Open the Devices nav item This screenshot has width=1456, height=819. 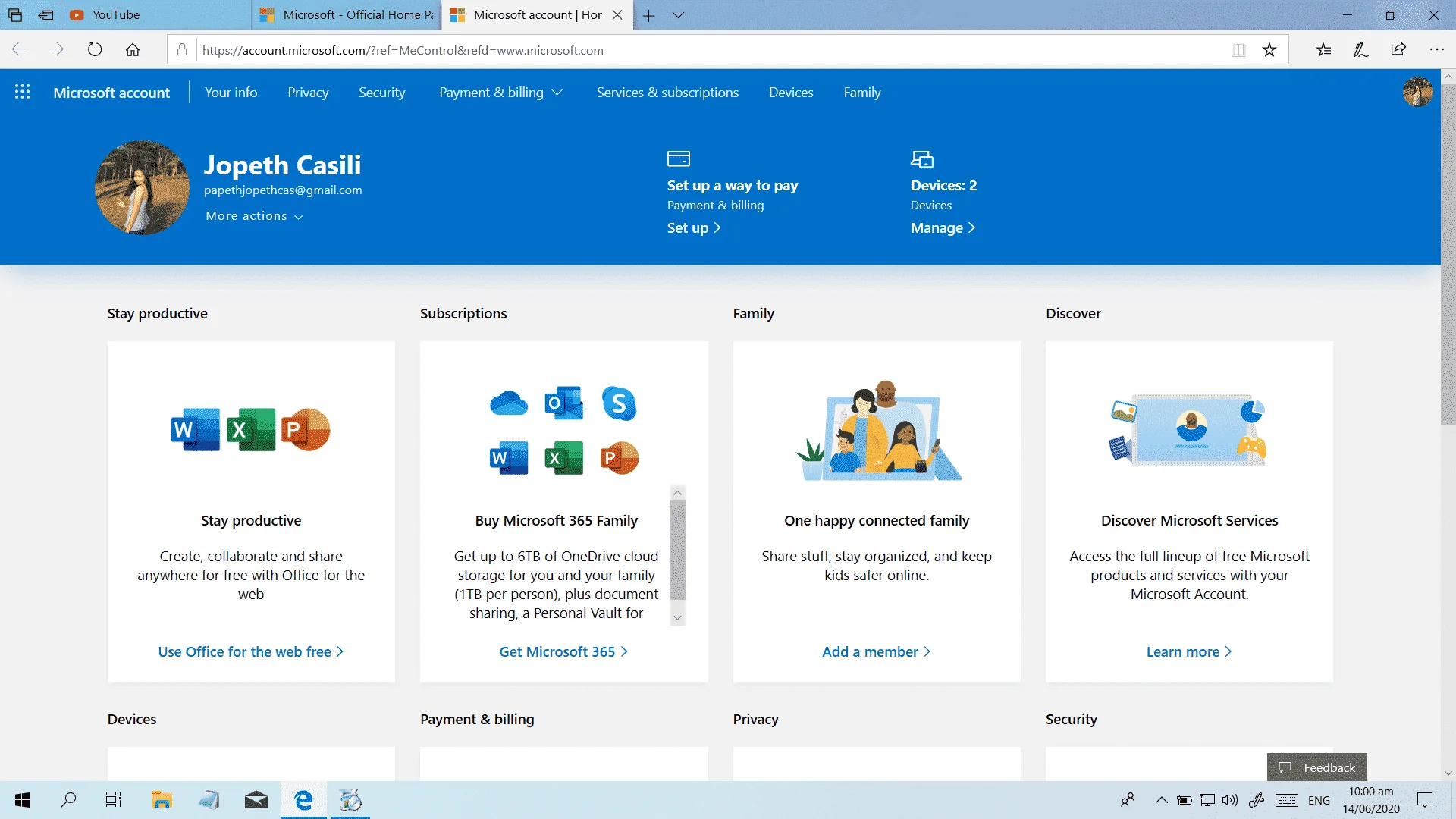(x=791, y=93)
